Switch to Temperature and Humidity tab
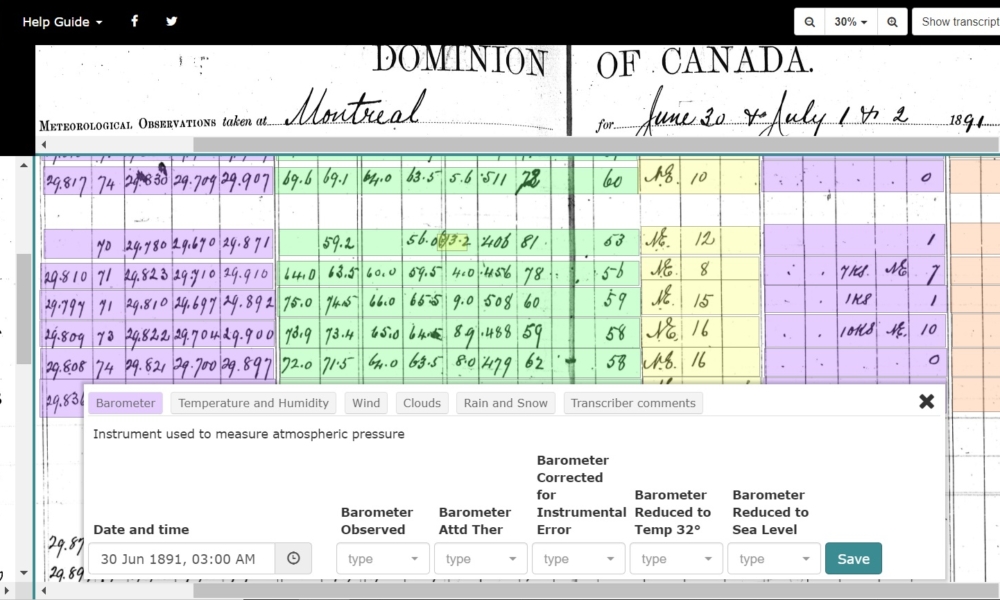This screenshot has width=1000, height=600. (x=253, y=403)
